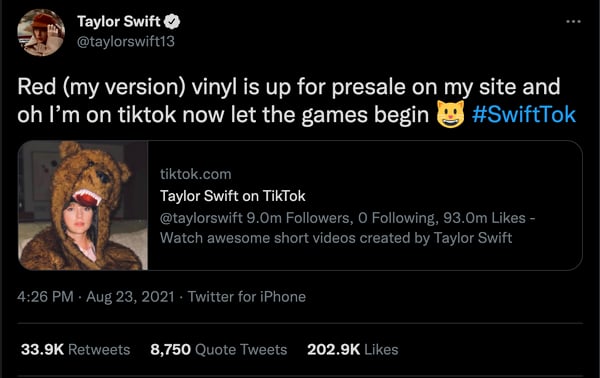
Task: Open the 'Twitter for iPhone' source link
Action: [247, 297]
